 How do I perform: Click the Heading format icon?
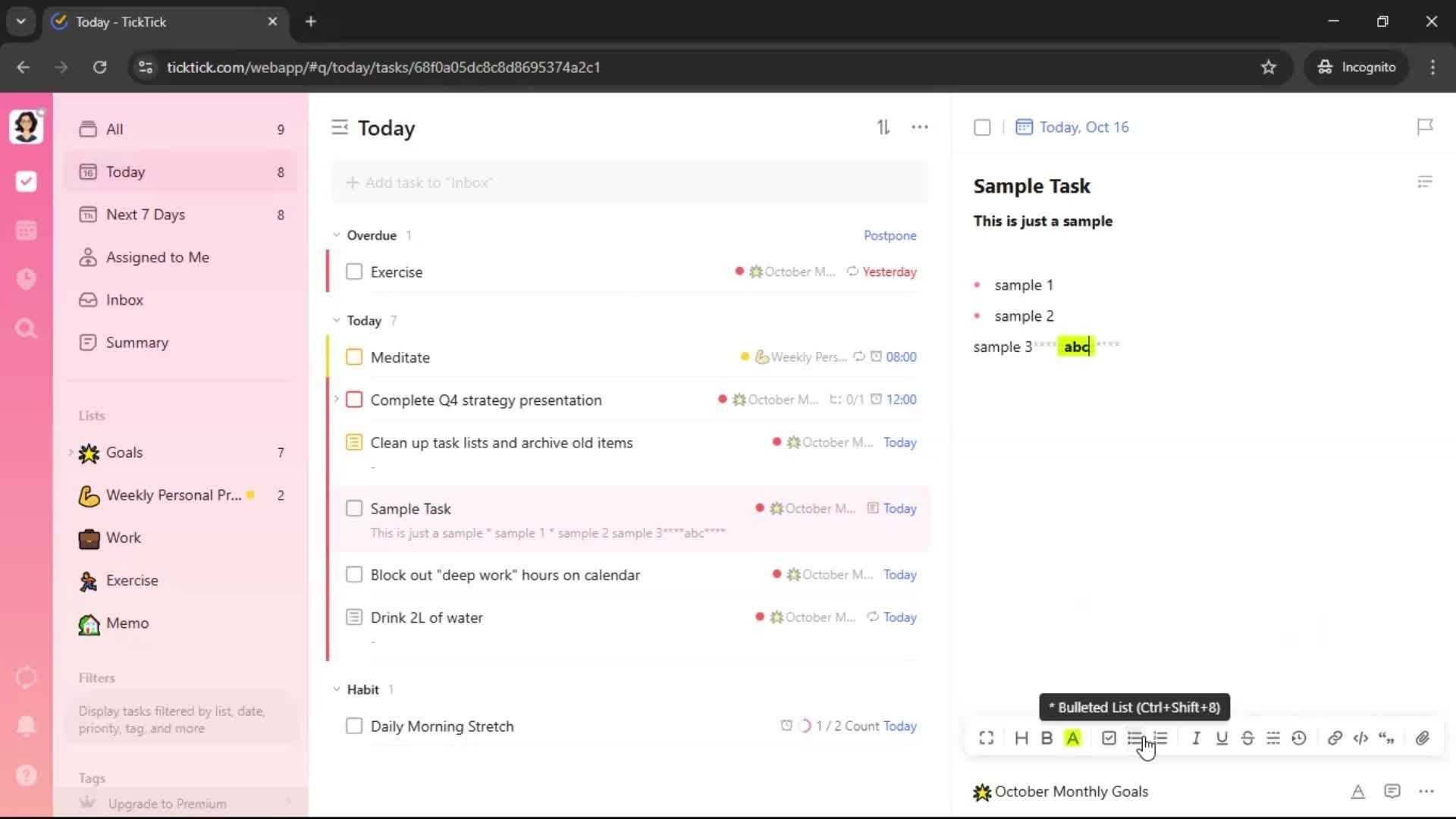point(1021,738)
